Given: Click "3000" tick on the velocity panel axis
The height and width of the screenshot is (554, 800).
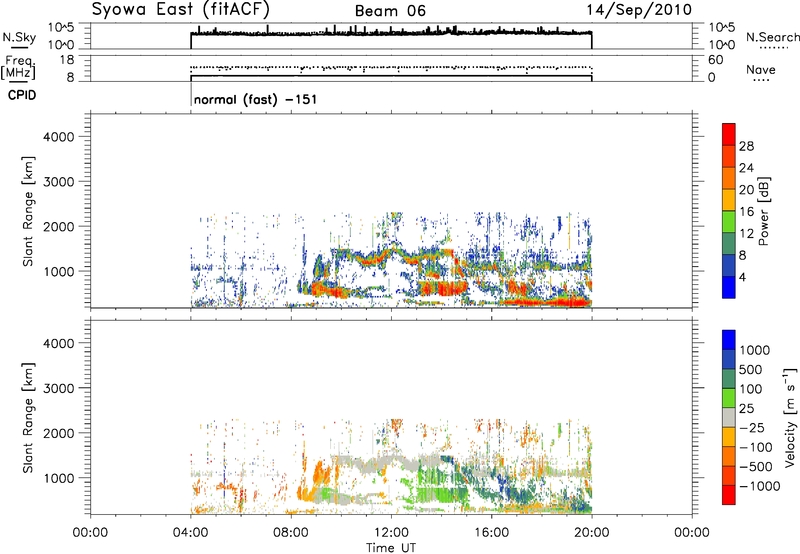Looking at the screenshot, I should [59, 388].
